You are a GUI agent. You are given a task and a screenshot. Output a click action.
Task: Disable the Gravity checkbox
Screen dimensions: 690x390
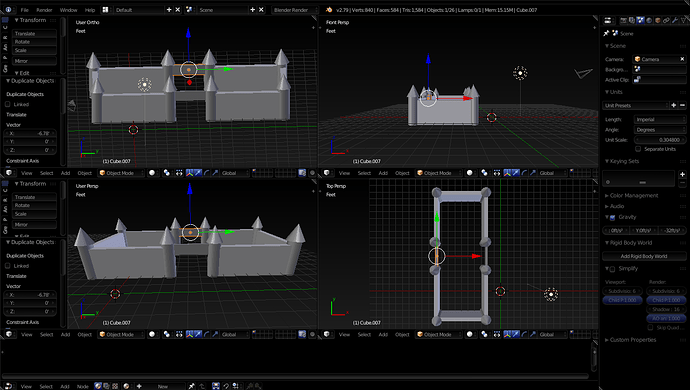tap(613, 217)
